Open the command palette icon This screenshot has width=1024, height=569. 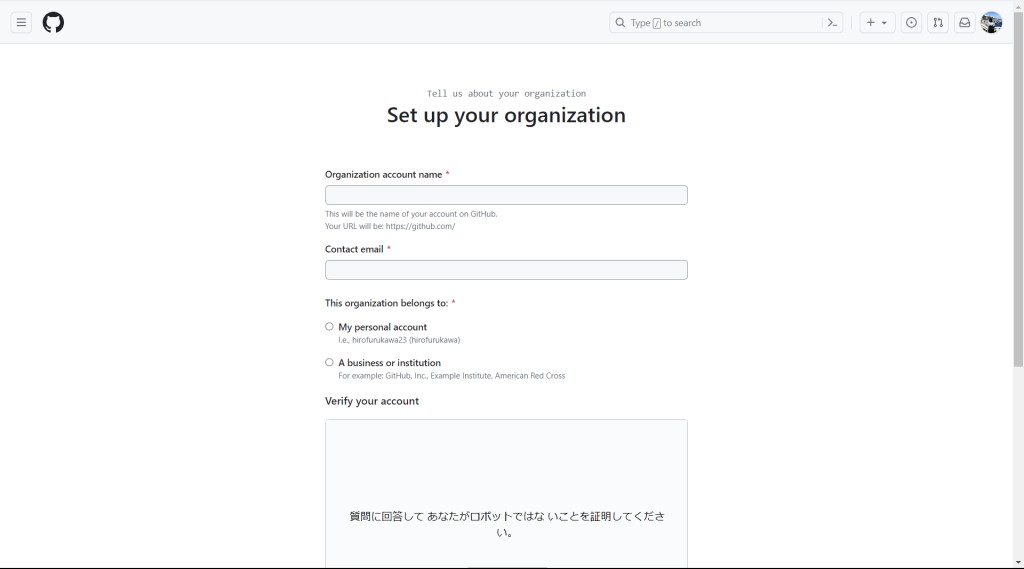[x=831, y=22]
